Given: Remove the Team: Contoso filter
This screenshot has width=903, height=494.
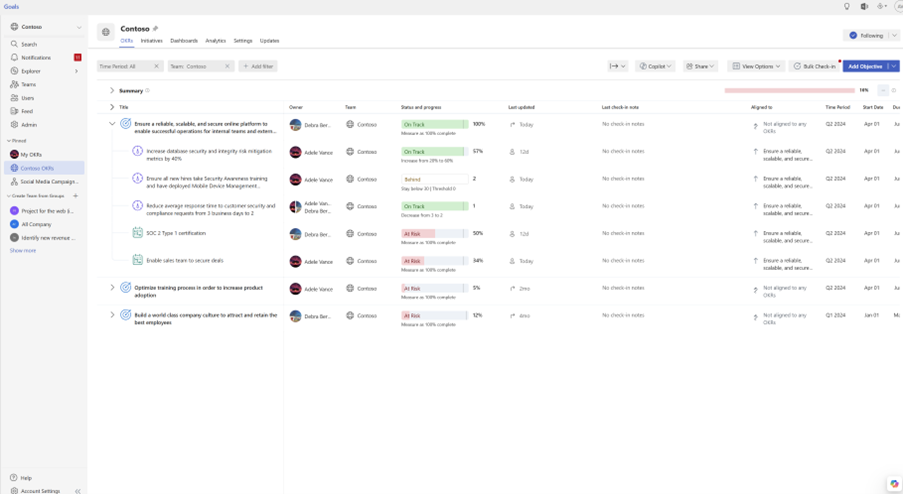Looking at the screenshot, I should tap(227, 66).
